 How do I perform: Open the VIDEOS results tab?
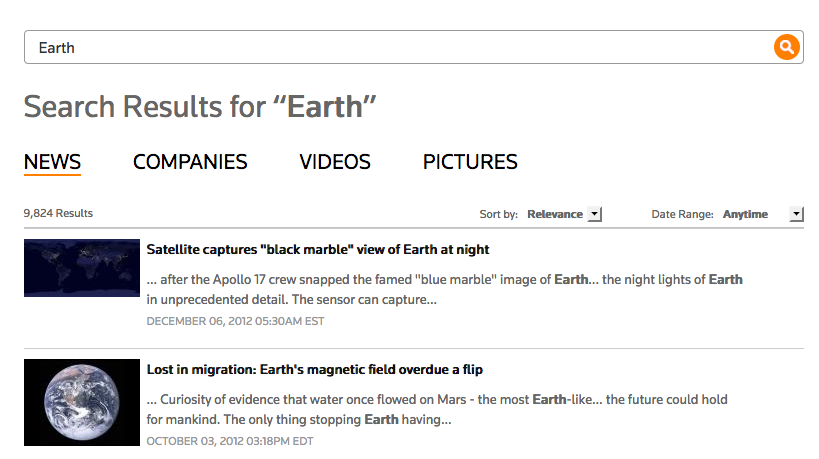(335, 162)
